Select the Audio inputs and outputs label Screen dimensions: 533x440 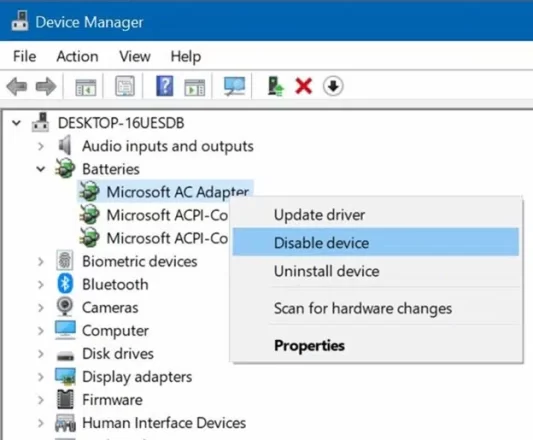(168, 146)
